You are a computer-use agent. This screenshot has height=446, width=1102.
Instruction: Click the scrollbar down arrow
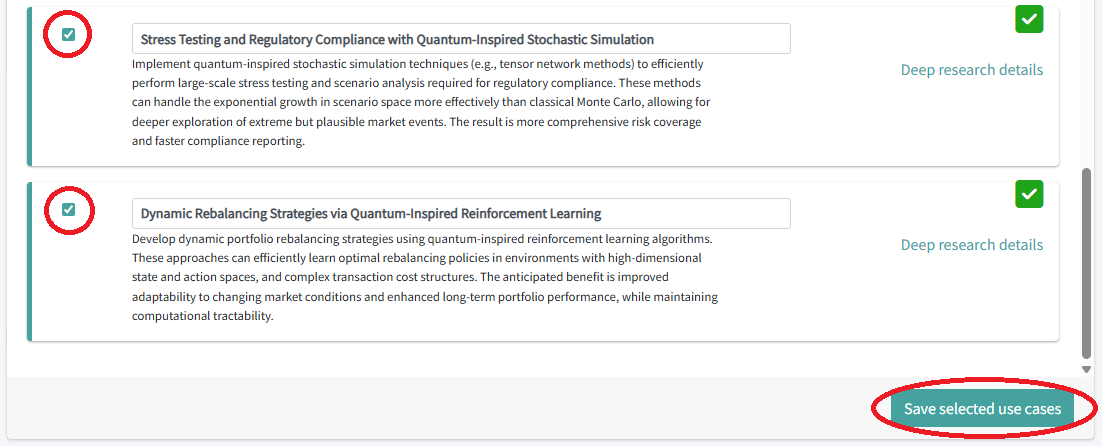pos(1087,369)
